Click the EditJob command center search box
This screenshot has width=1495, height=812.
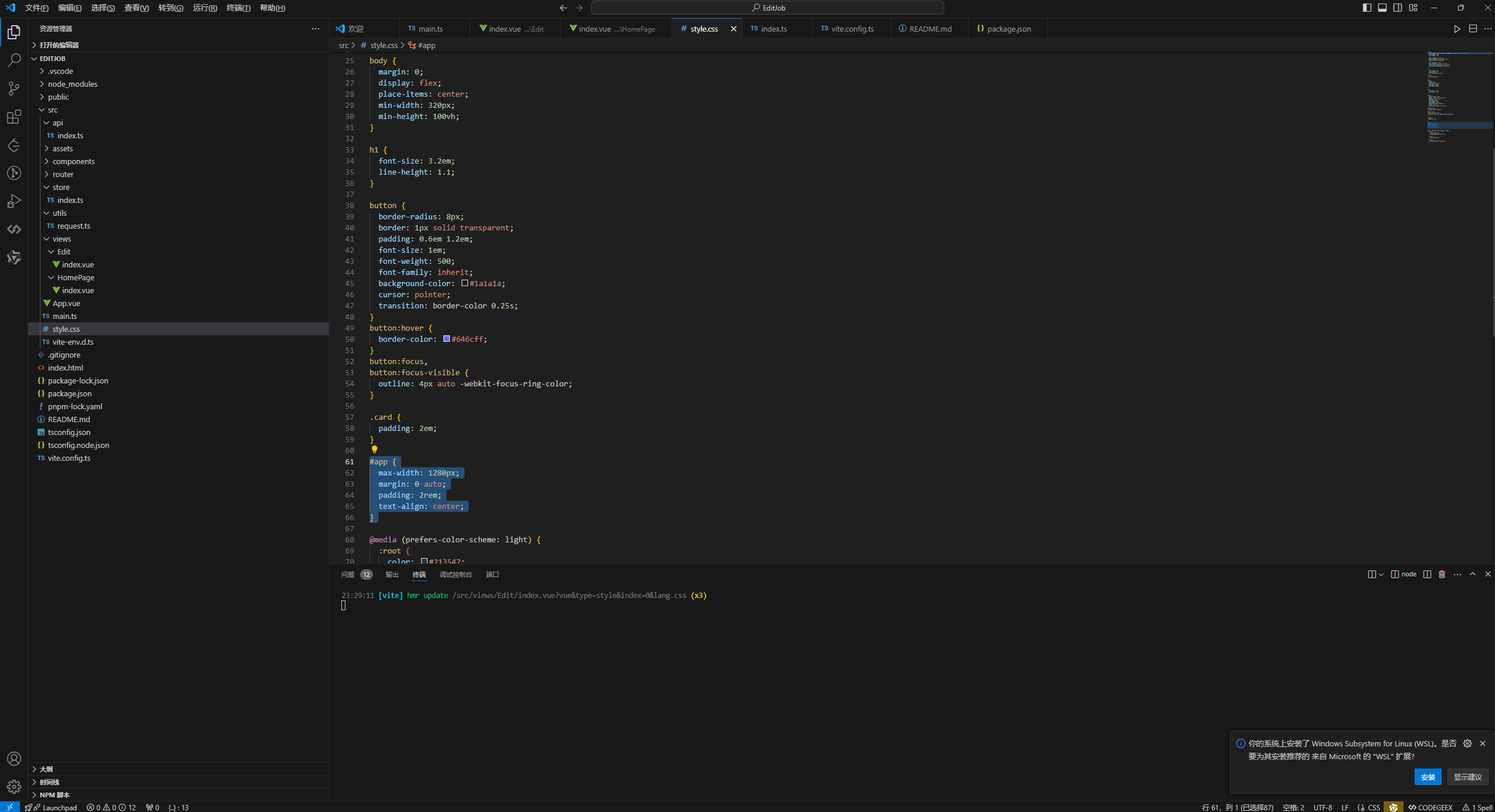(767, 8)
